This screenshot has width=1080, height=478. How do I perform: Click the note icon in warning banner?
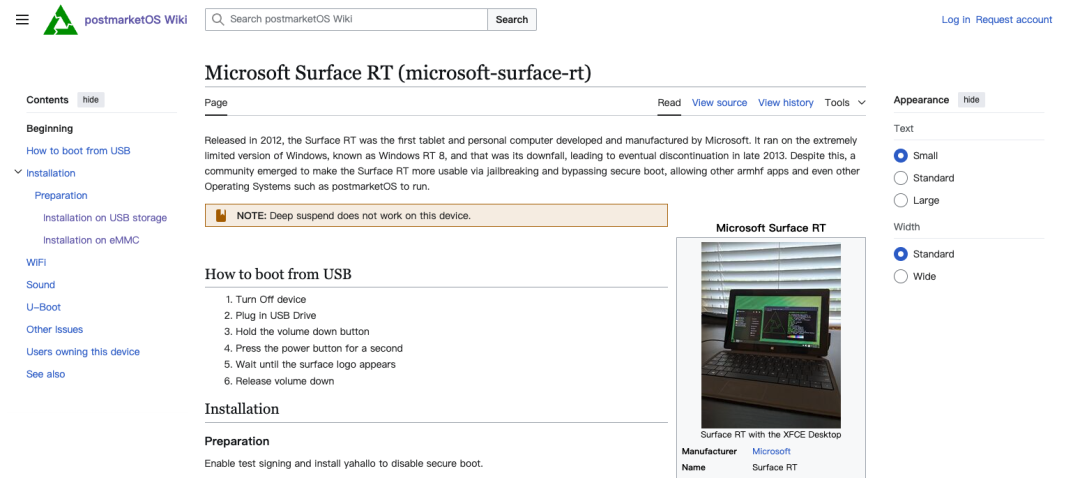(220, 216)
